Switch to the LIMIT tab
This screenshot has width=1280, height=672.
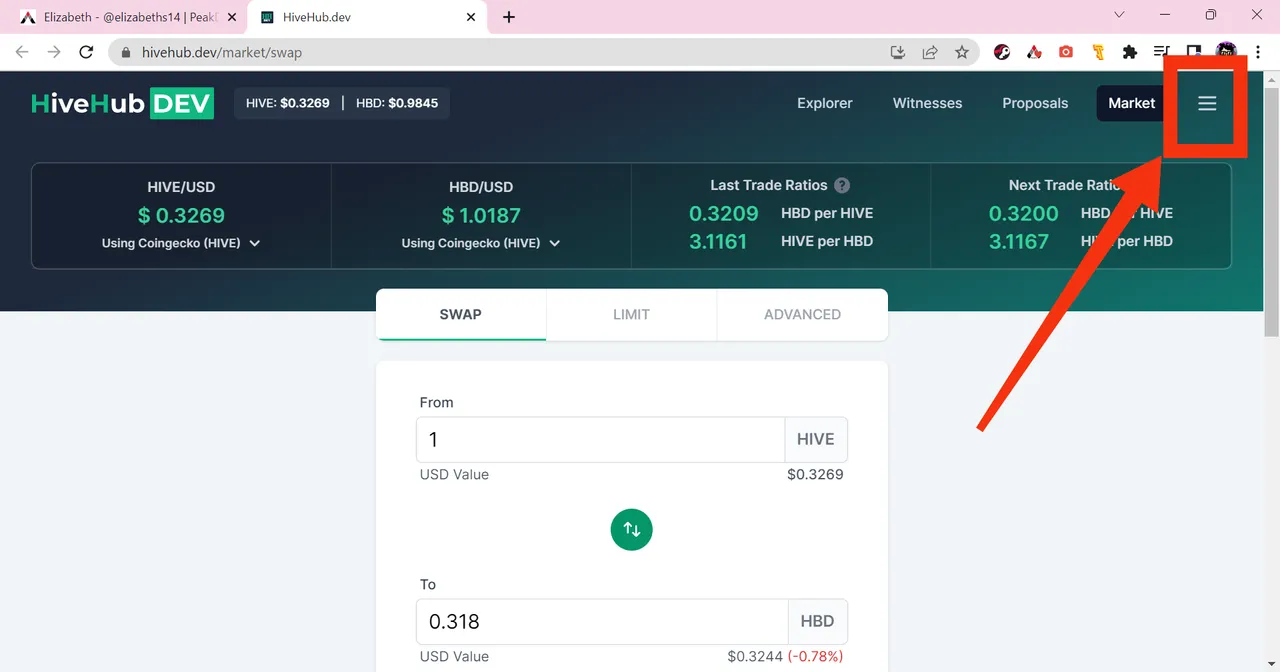(631, 314)
